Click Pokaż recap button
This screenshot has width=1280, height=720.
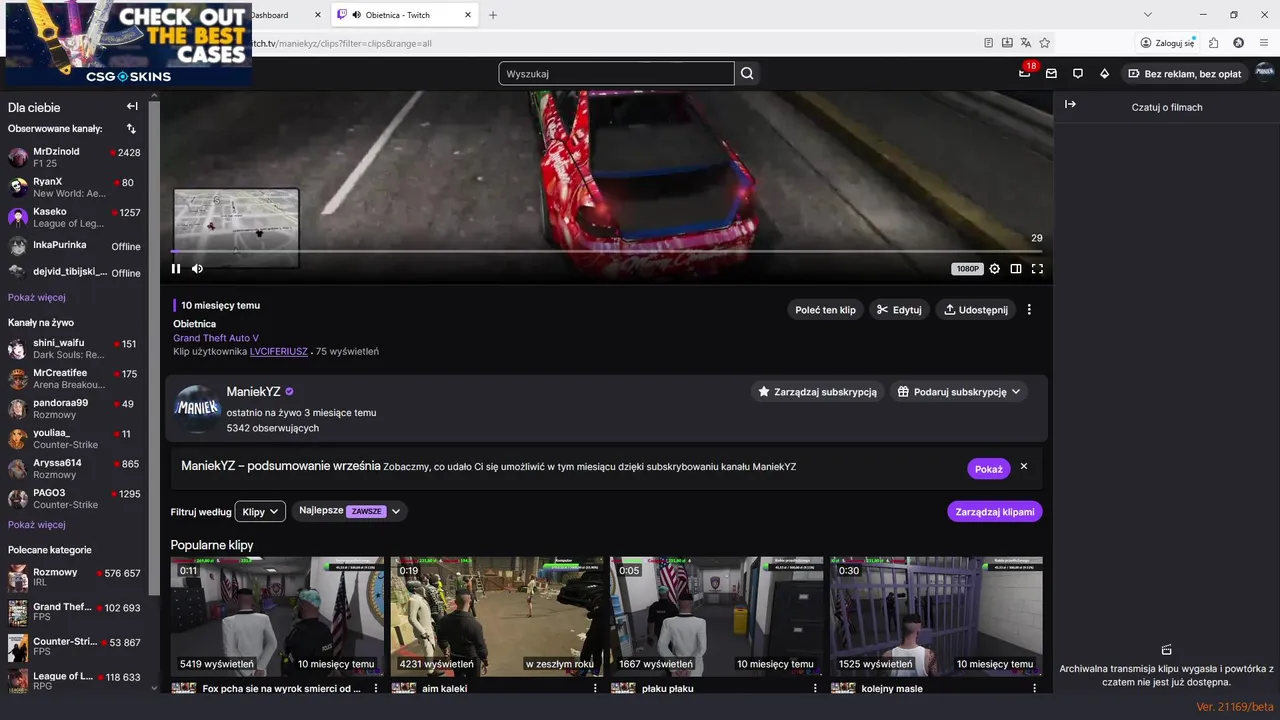(x=988, y=469)
